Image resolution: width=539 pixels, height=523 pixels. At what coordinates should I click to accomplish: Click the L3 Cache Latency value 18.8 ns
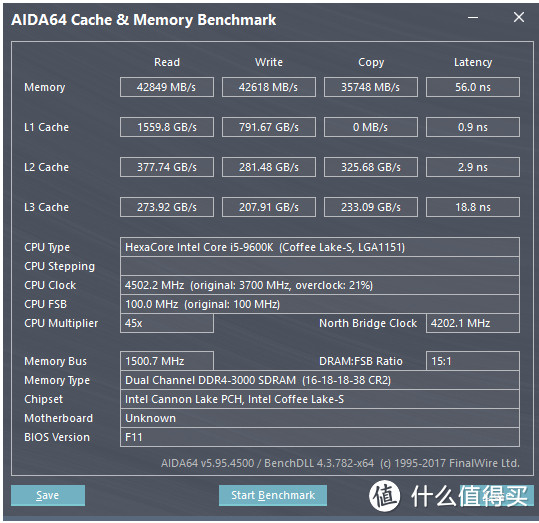point(473,207)
